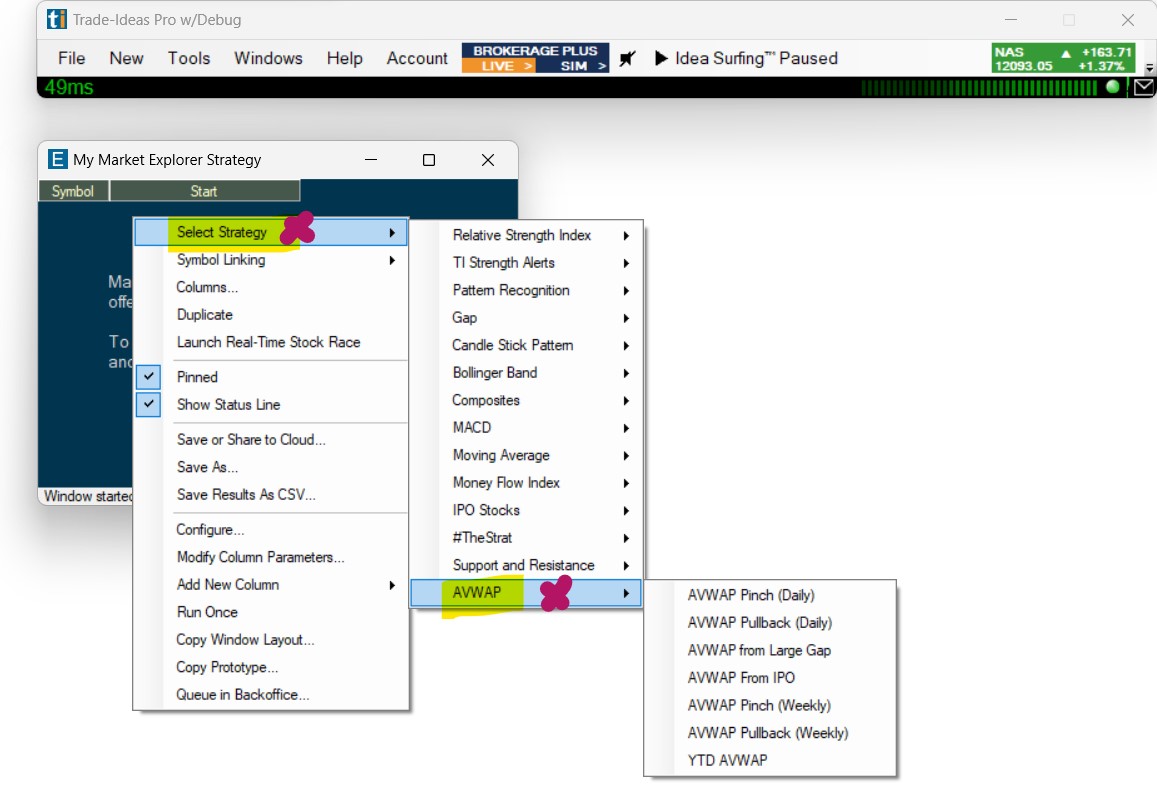Choose YTD AVWAP from the submenu
The height and width of the screenshot is (795, 1157).
point(727,760)
